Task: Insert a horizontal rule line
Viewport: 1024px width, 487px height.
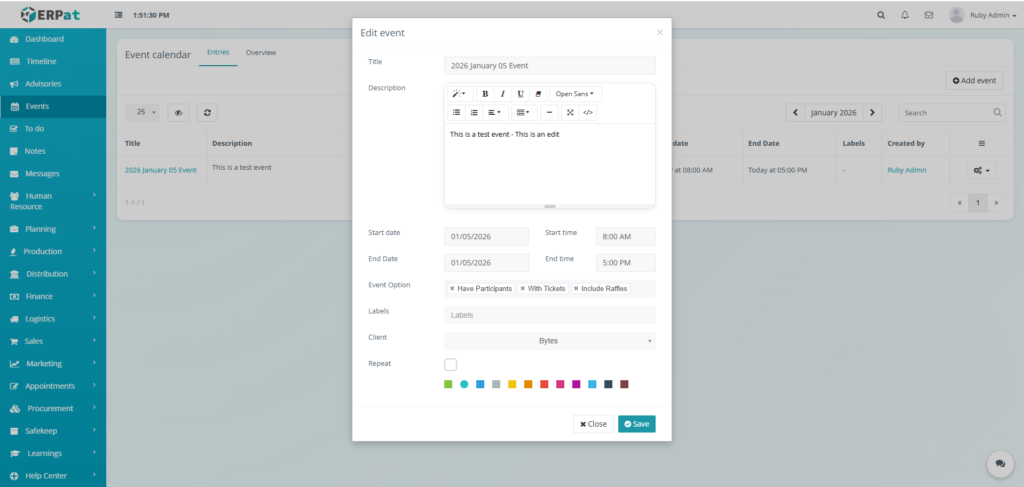Action: 549,112
